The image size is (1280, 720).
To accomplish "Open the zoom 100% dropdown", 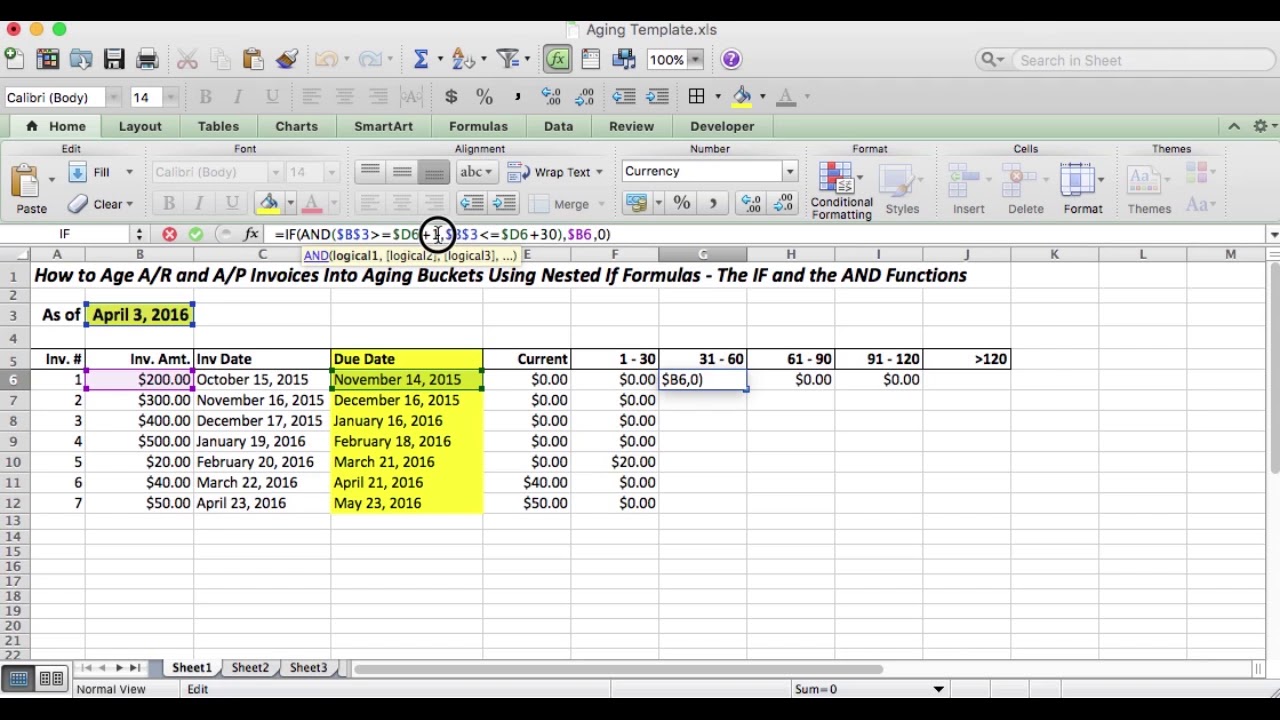I will (696, 60).
